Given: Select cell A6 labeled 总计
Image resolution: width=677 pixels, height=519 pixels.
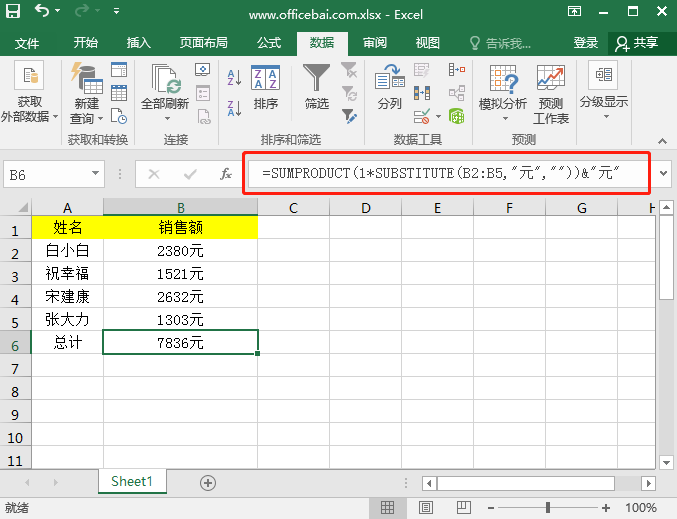Looking at the screenshot, I should click(x=67, y=343).
